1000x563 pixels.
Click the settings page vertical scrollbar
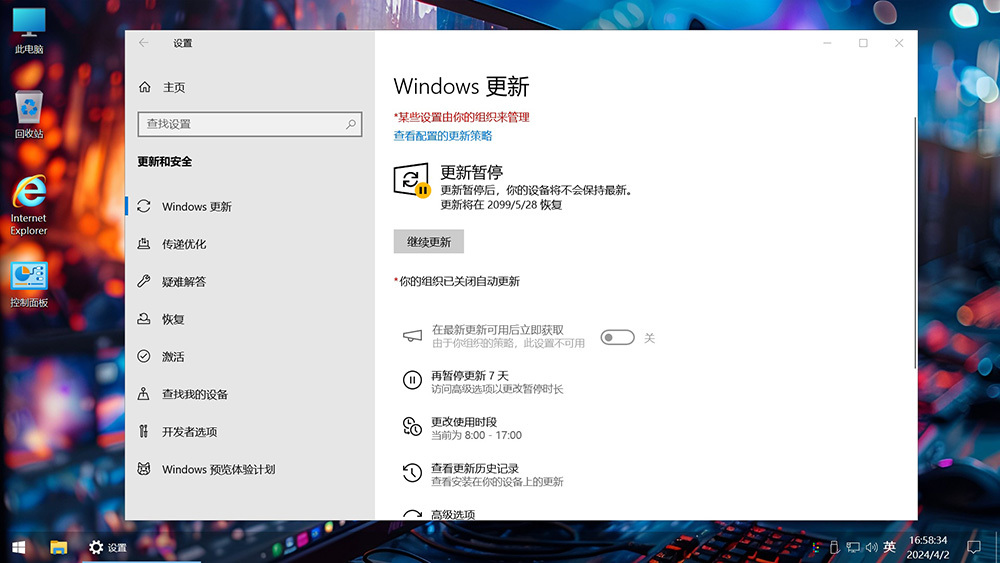(x=915, y=240)
